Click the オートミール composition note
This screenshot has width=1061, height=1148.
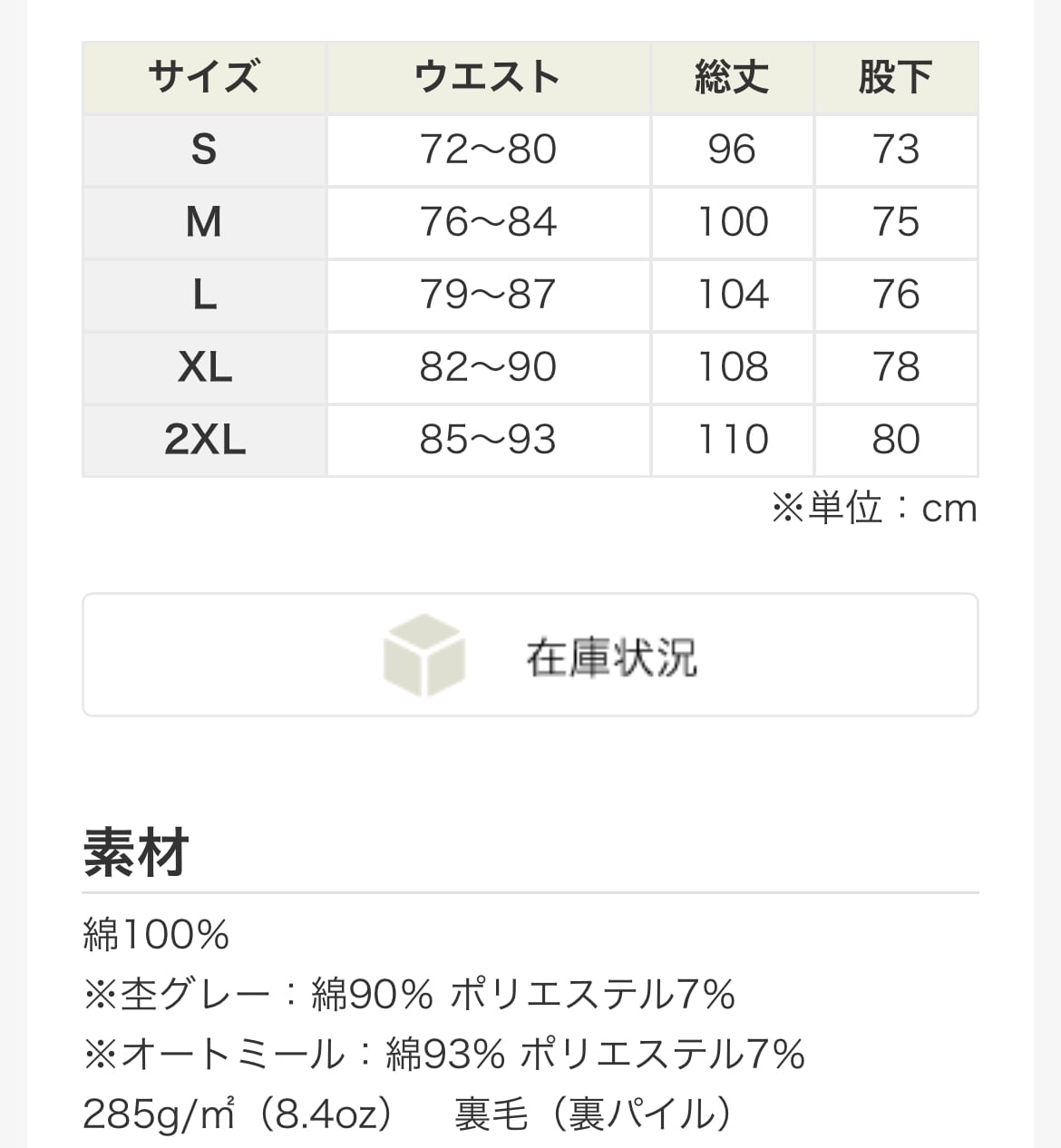tap(444, 1055)
